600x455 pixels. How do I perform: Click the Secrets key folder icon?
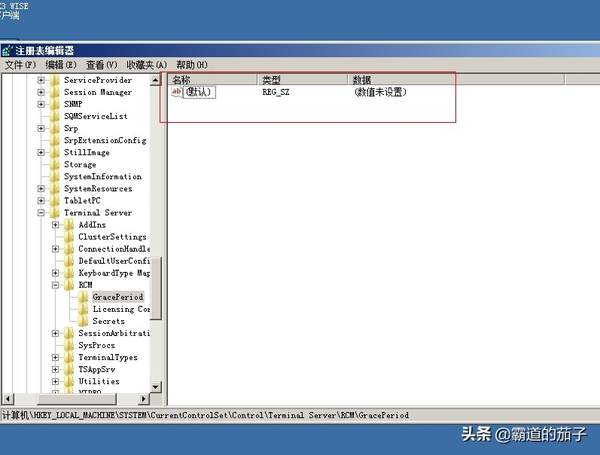84,321
